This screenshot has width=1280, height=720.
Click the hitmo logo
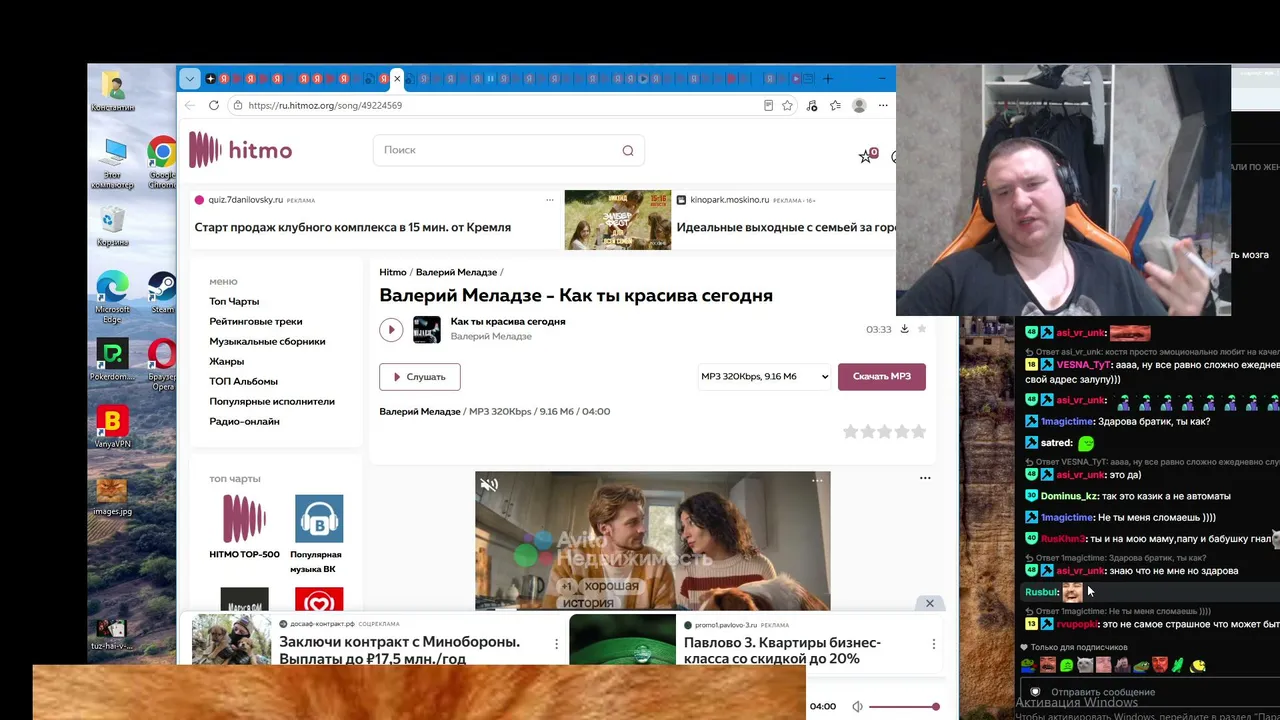tap(241, 150)
